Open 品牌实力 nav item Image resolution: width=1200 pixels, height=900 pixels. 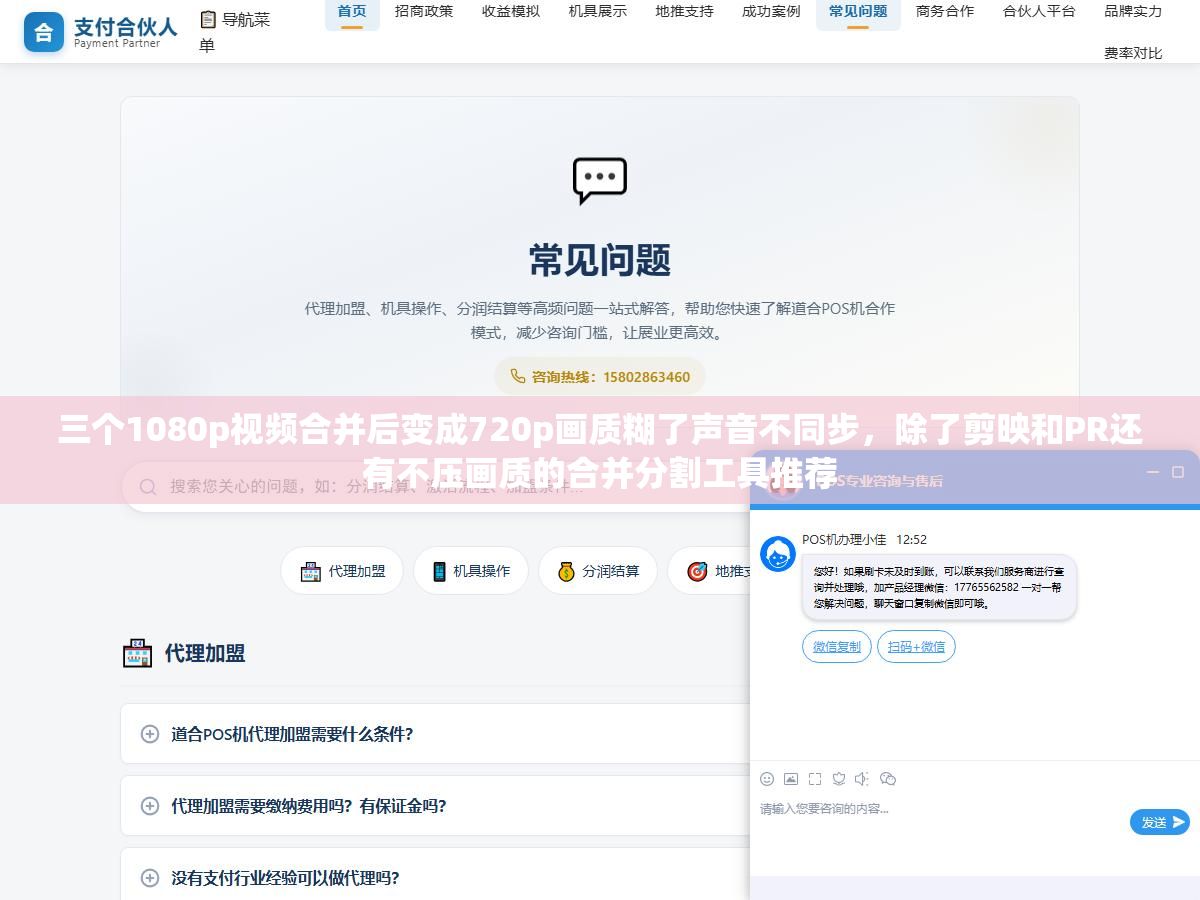click(x=1133, y=12)
